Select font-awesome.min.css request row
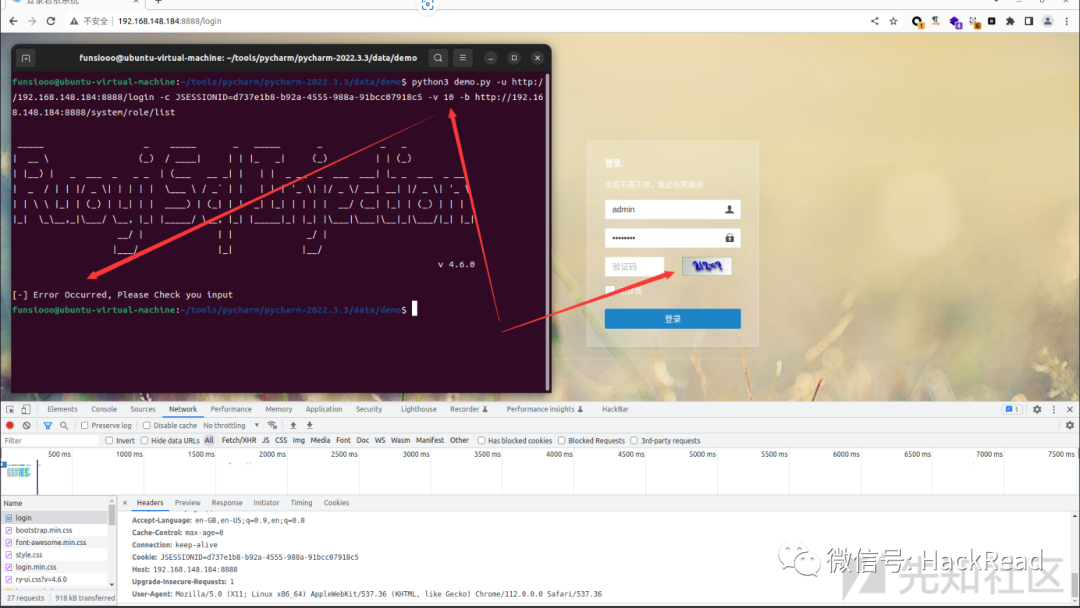 pyautogui.click(x=55, y=543)
